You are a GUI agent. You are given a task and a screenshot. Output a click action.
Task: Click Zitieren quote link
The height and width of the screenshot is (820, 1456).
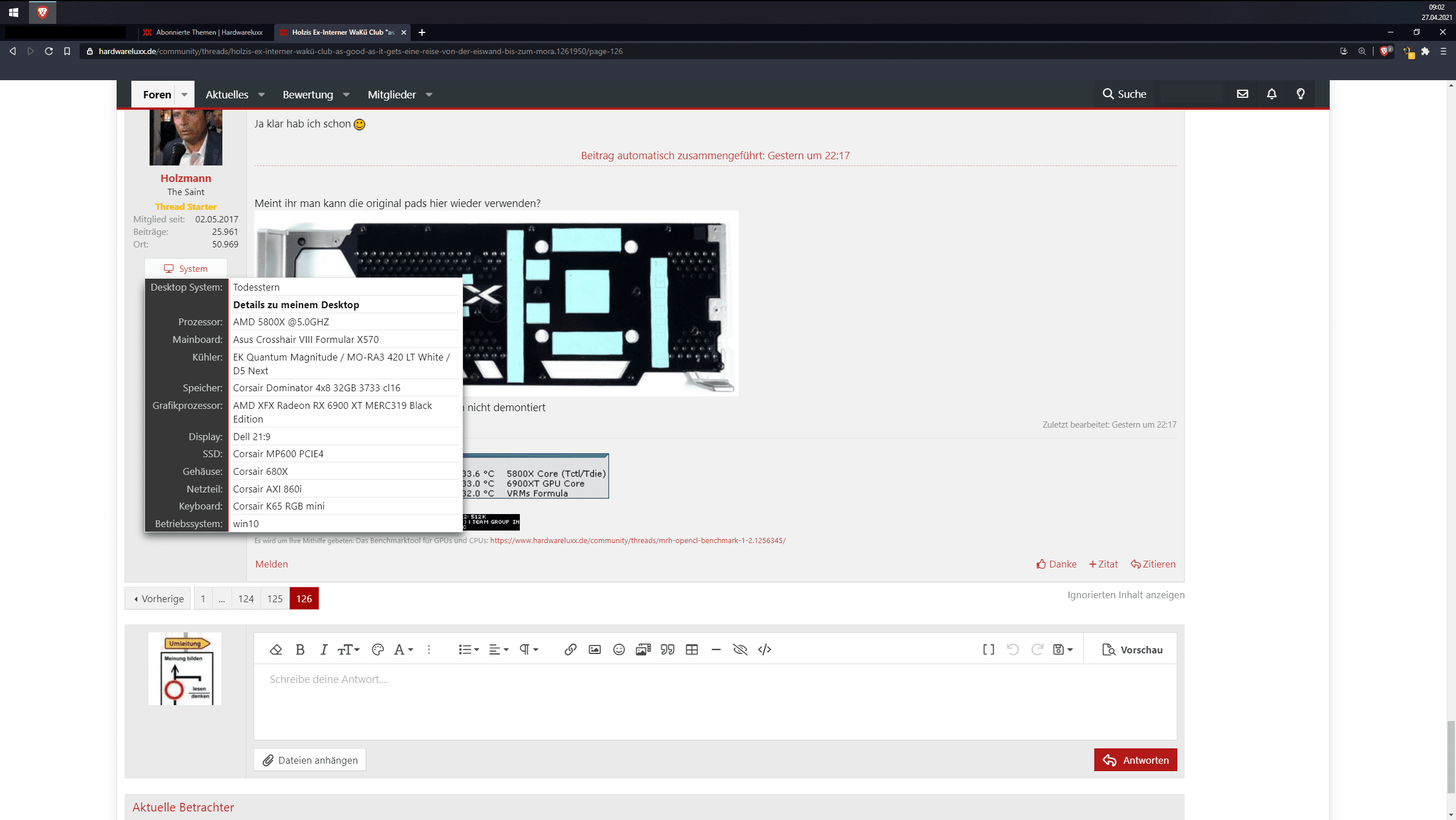(1153, 564)
